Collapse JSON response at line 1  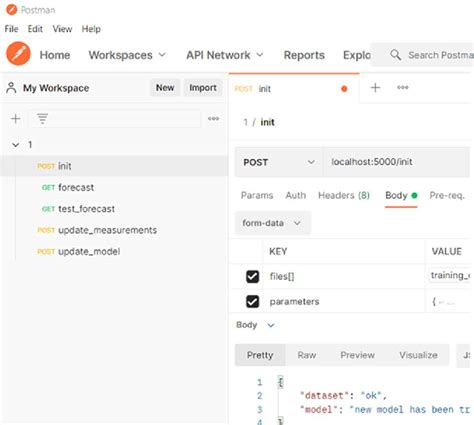281,381
